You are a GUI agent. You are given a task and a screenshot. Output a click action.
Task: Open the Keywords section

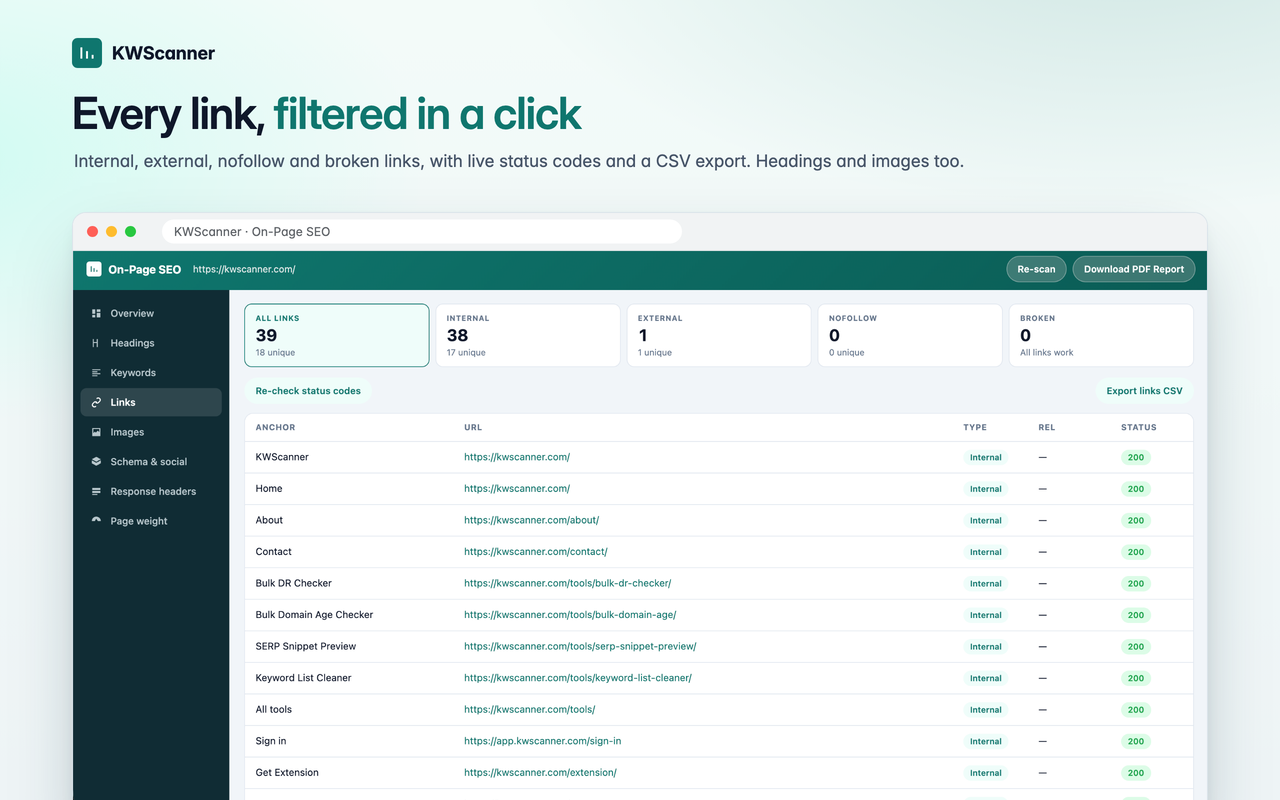coord(151,373)
